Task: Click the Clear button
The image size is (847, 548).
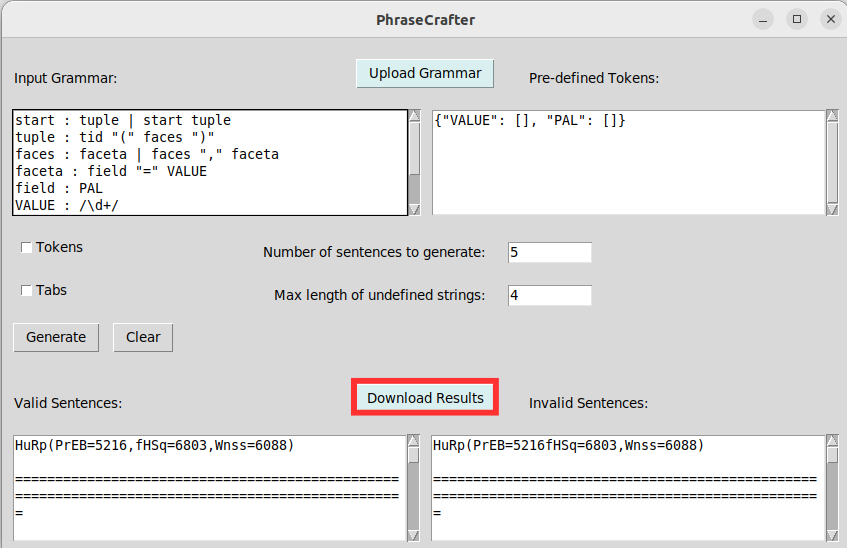Action: click(143, 337)
